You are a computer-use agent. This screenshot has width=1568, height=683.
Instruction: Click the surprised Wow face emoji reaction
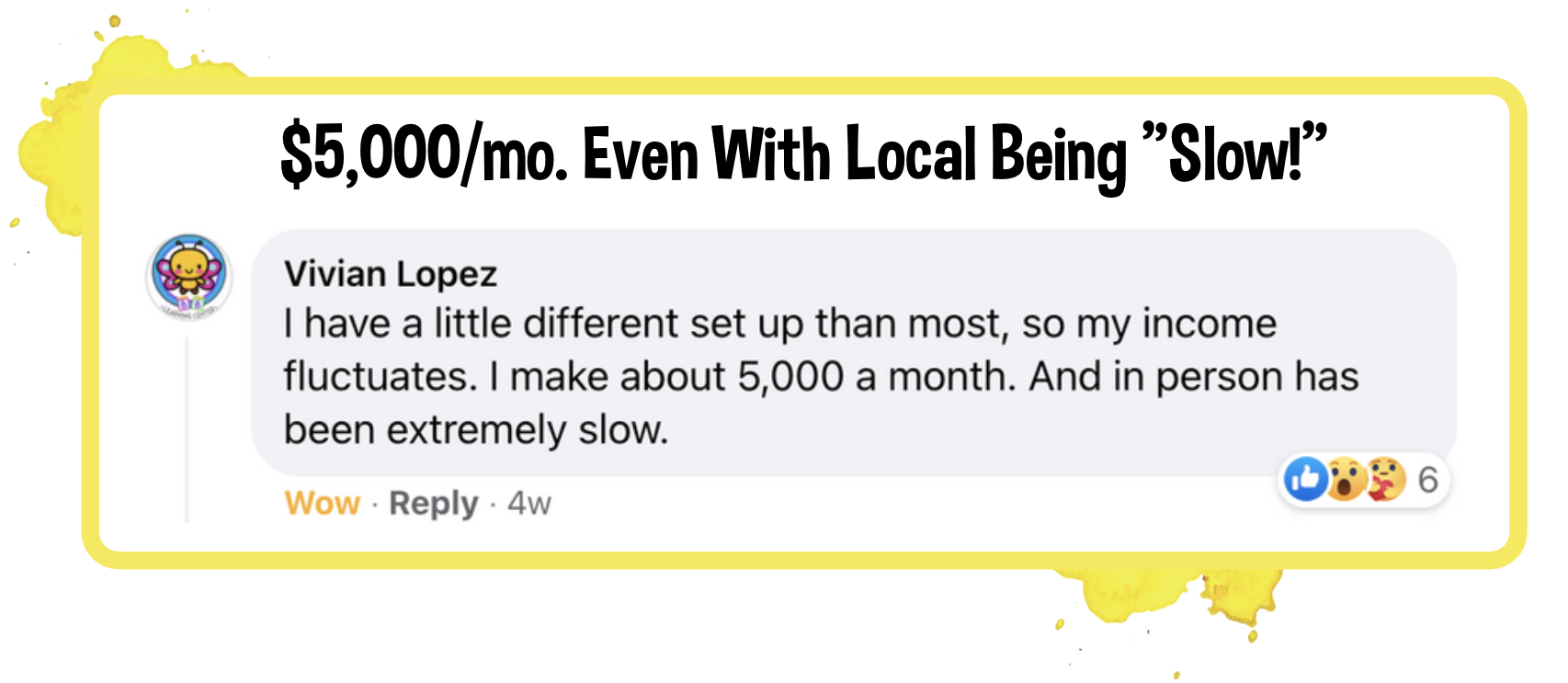(x=1346, y=479)
